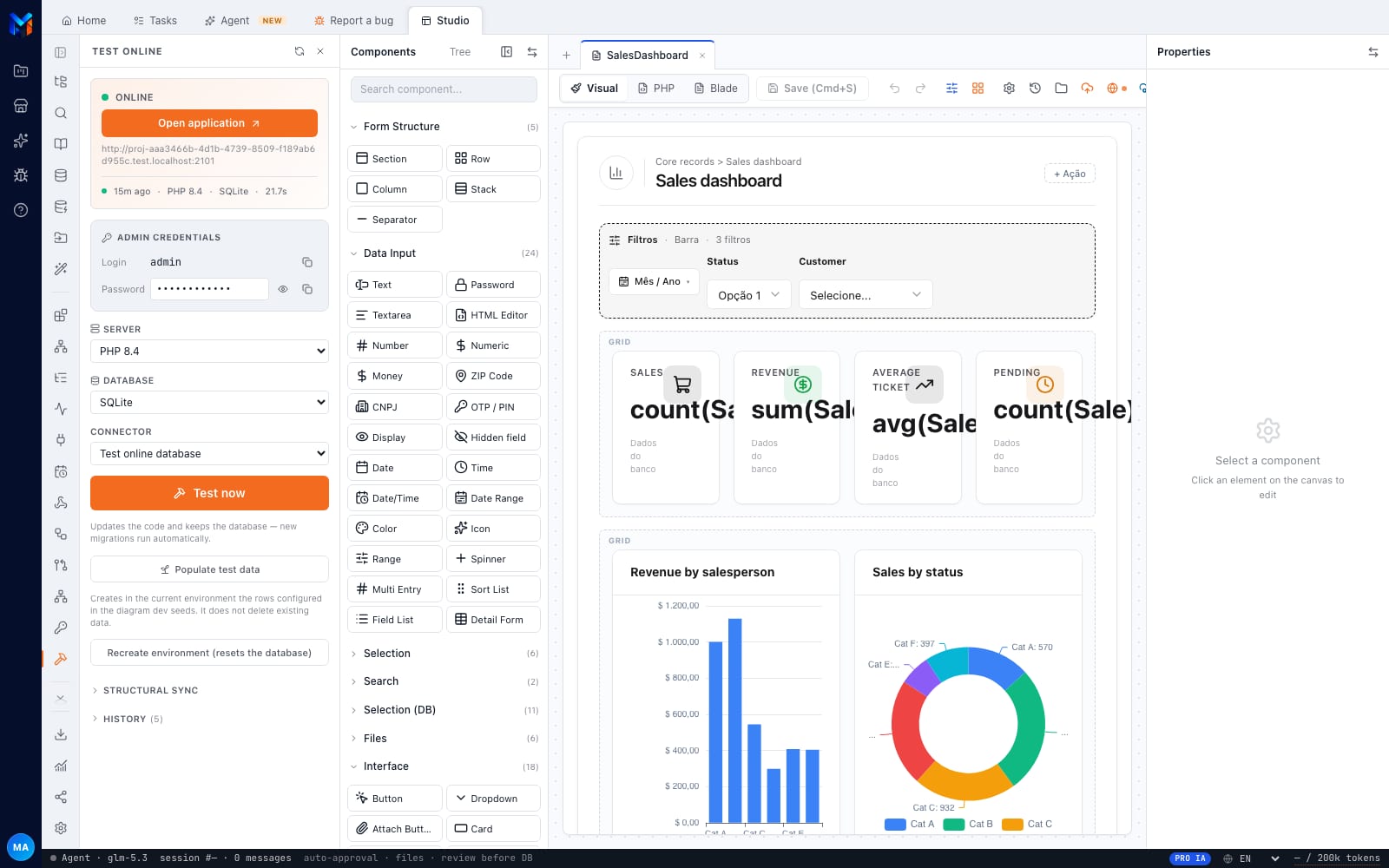Open the folder icon in editor toolbar
This screenshot has height=868, width=1389.
pos(1061,89)
